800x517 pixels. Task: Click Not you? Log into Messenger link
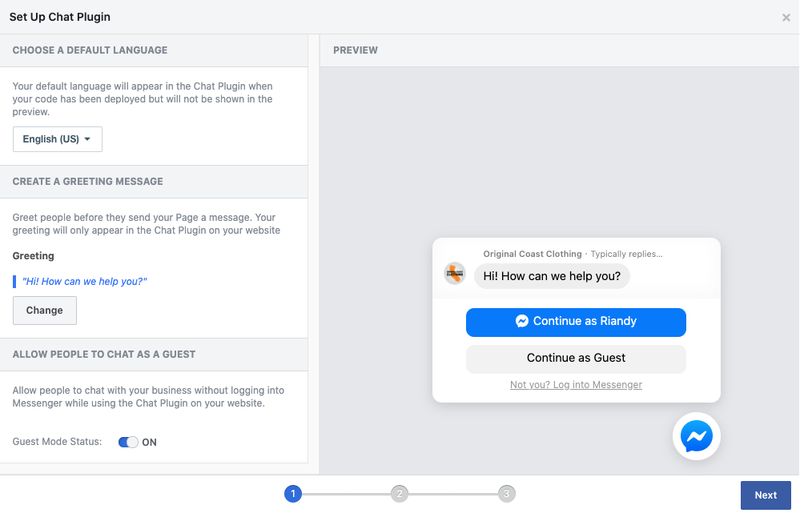pyautogui.click(x=576, y=385)
